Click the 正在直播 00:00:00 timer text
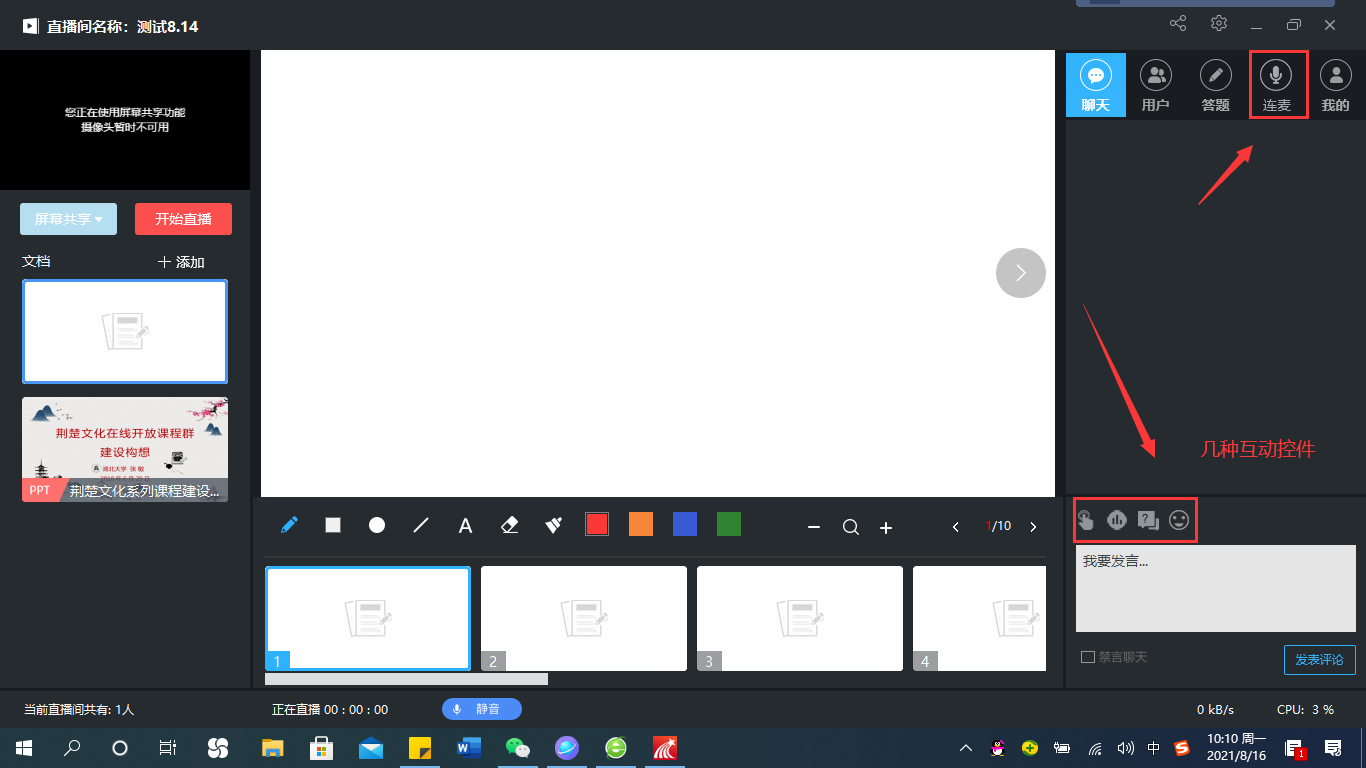 click(330, 710)
